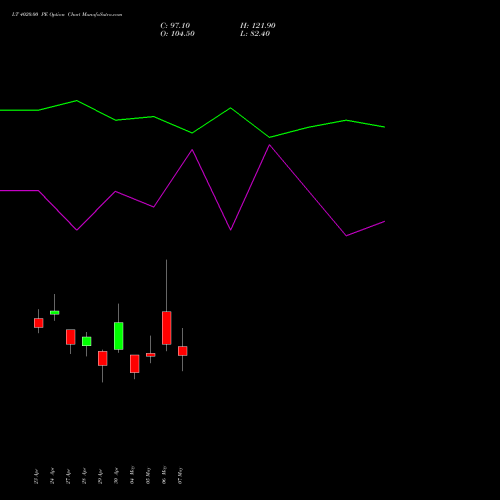Click the red candle for 04 May
This screenshot has width=500, height=500.
pos(135,364)
